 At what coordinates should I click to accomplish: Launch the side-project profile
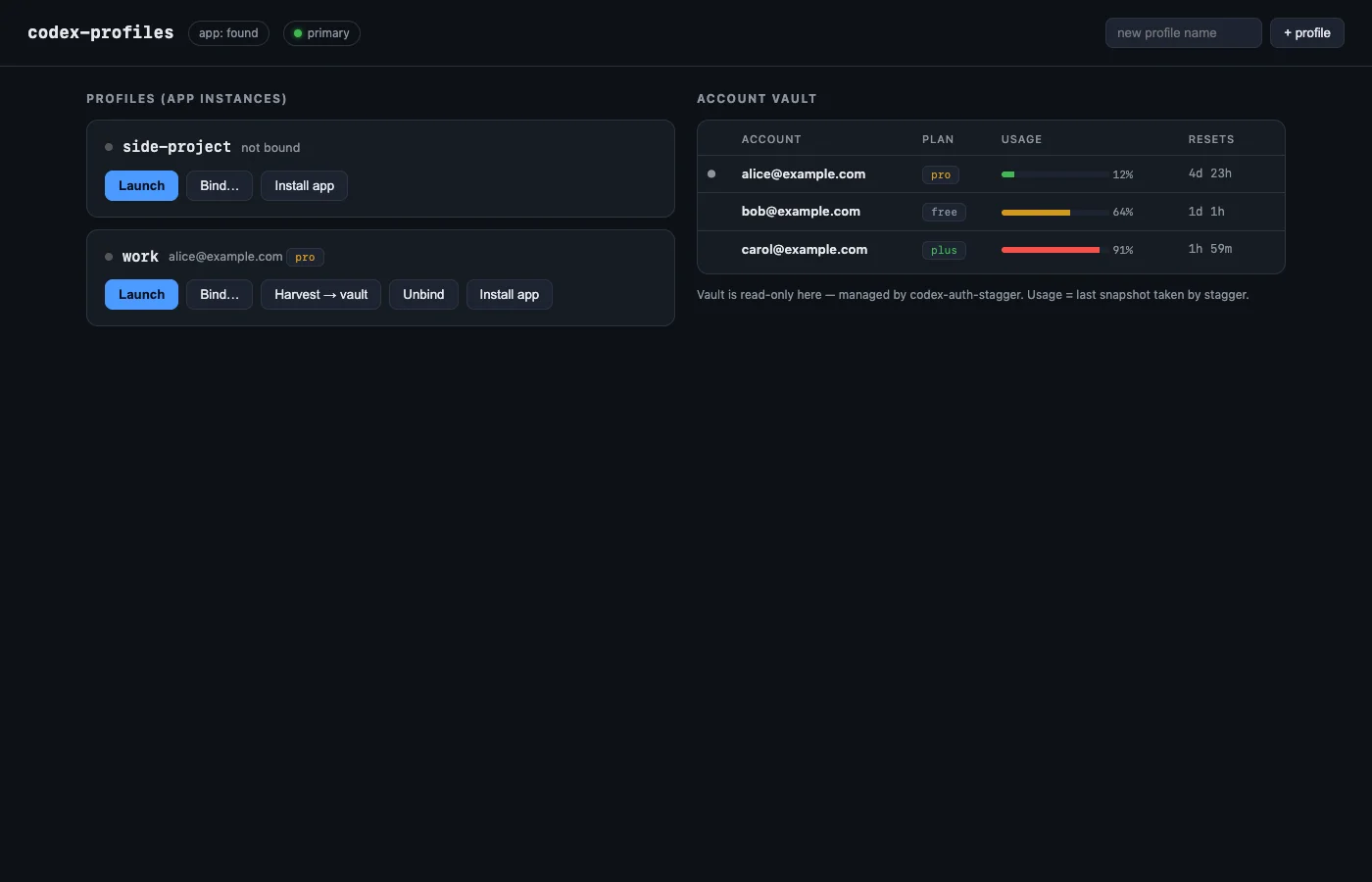pyautogui.click(x=141, y=185)
